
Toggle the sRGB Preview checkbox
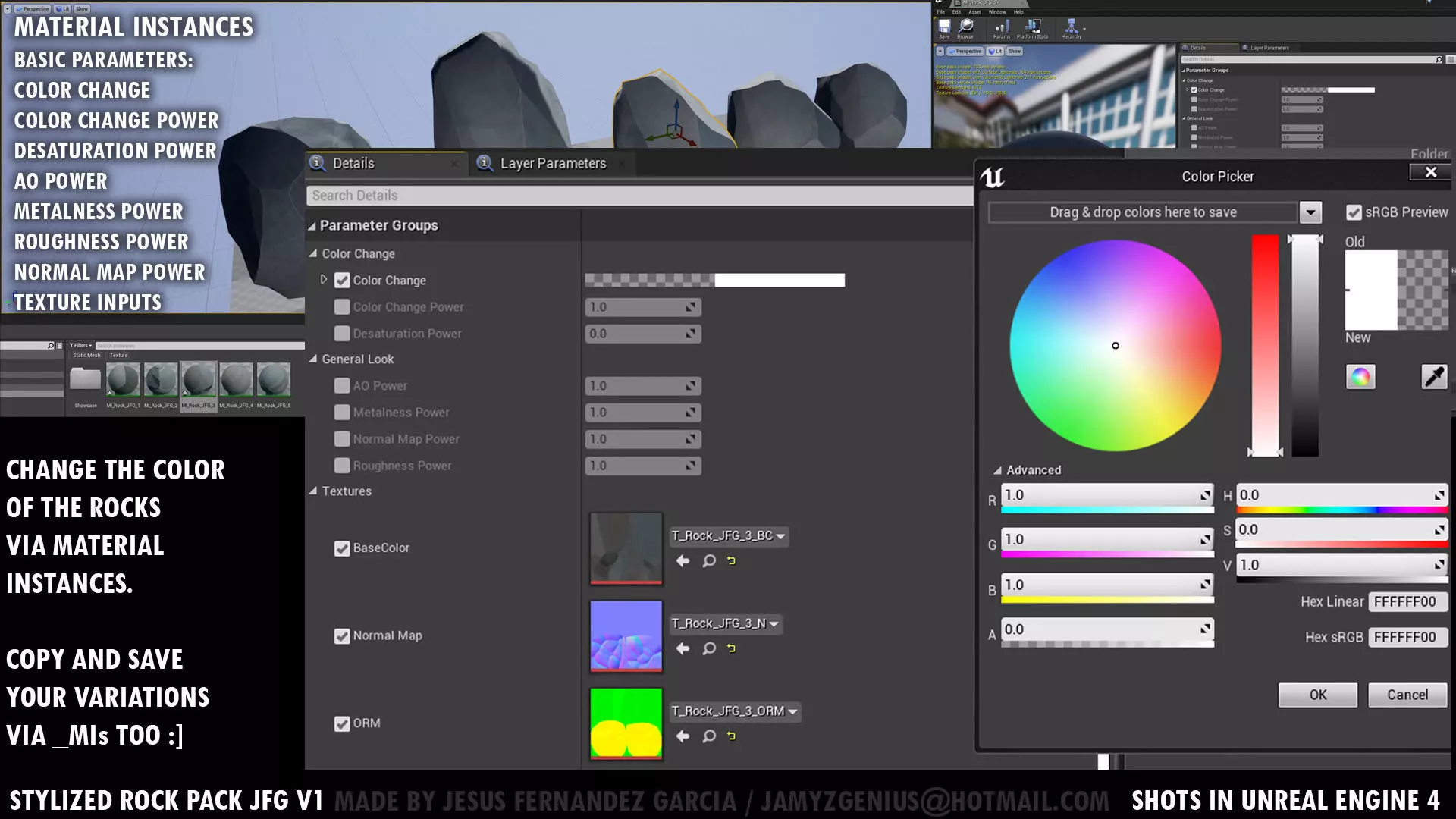[1354, 213]
